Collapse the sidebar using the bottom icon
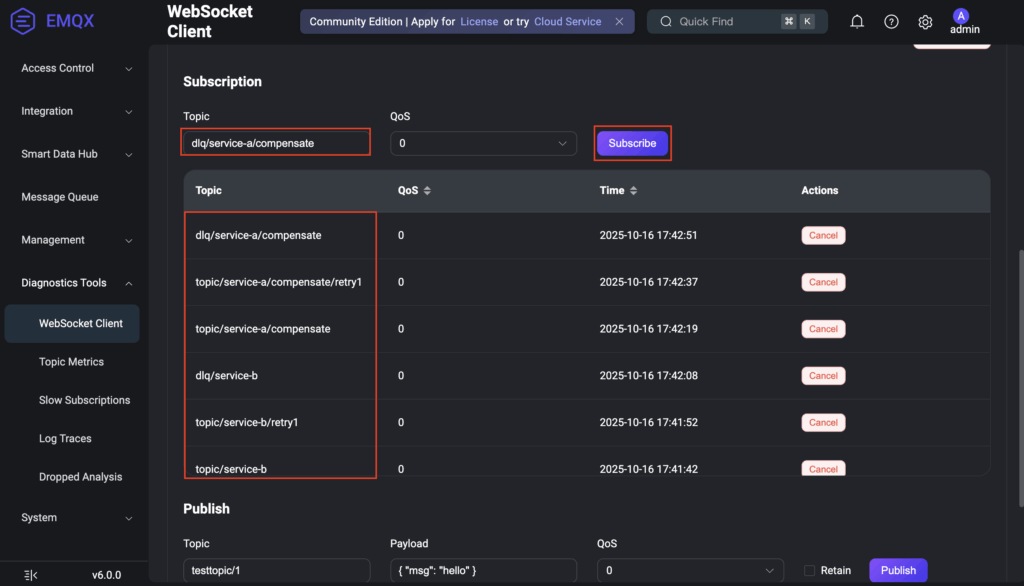The height and width of the screenshot is (586, 1024). (x=30, y=575)
